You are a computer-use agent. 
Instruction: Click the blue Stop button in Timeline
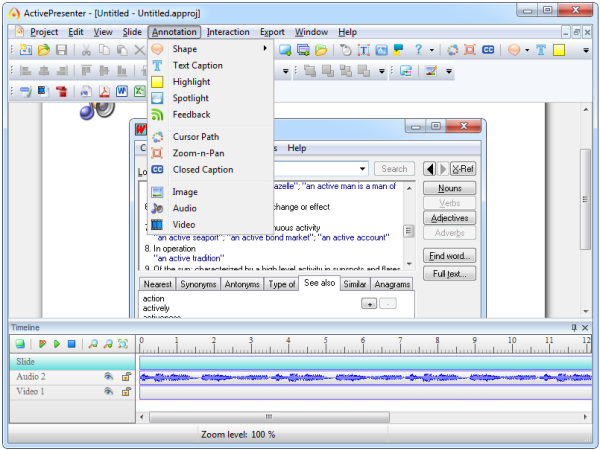pos(70,344)
